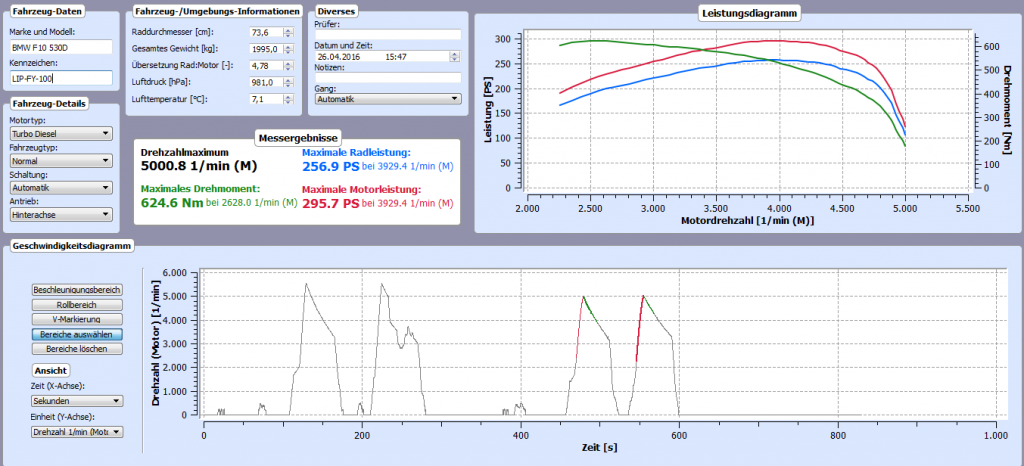Click Bereiche löschen to clear ranges
This screenshot has height=466, width=1024.
(77, 349)
